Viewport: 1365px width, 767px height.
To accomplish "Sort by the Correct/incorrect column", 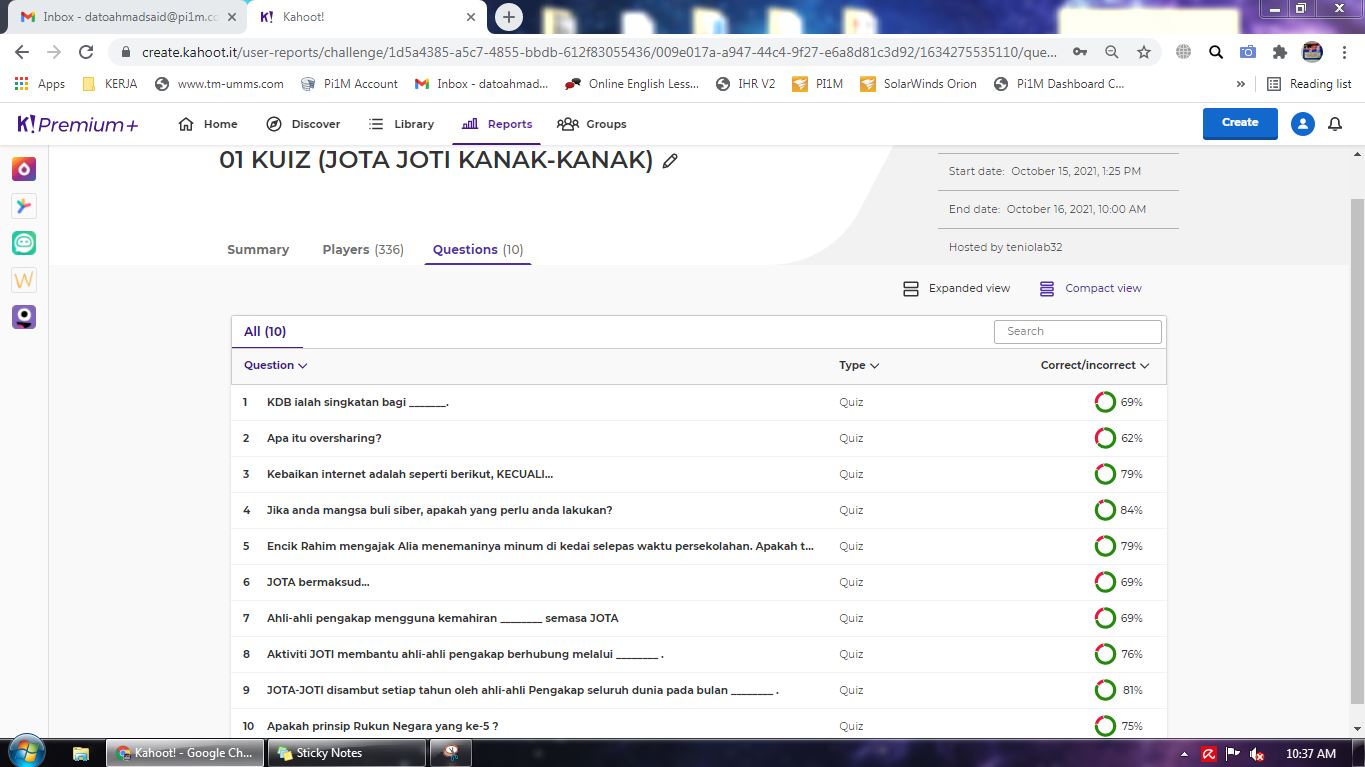I will coord(1094,365).
